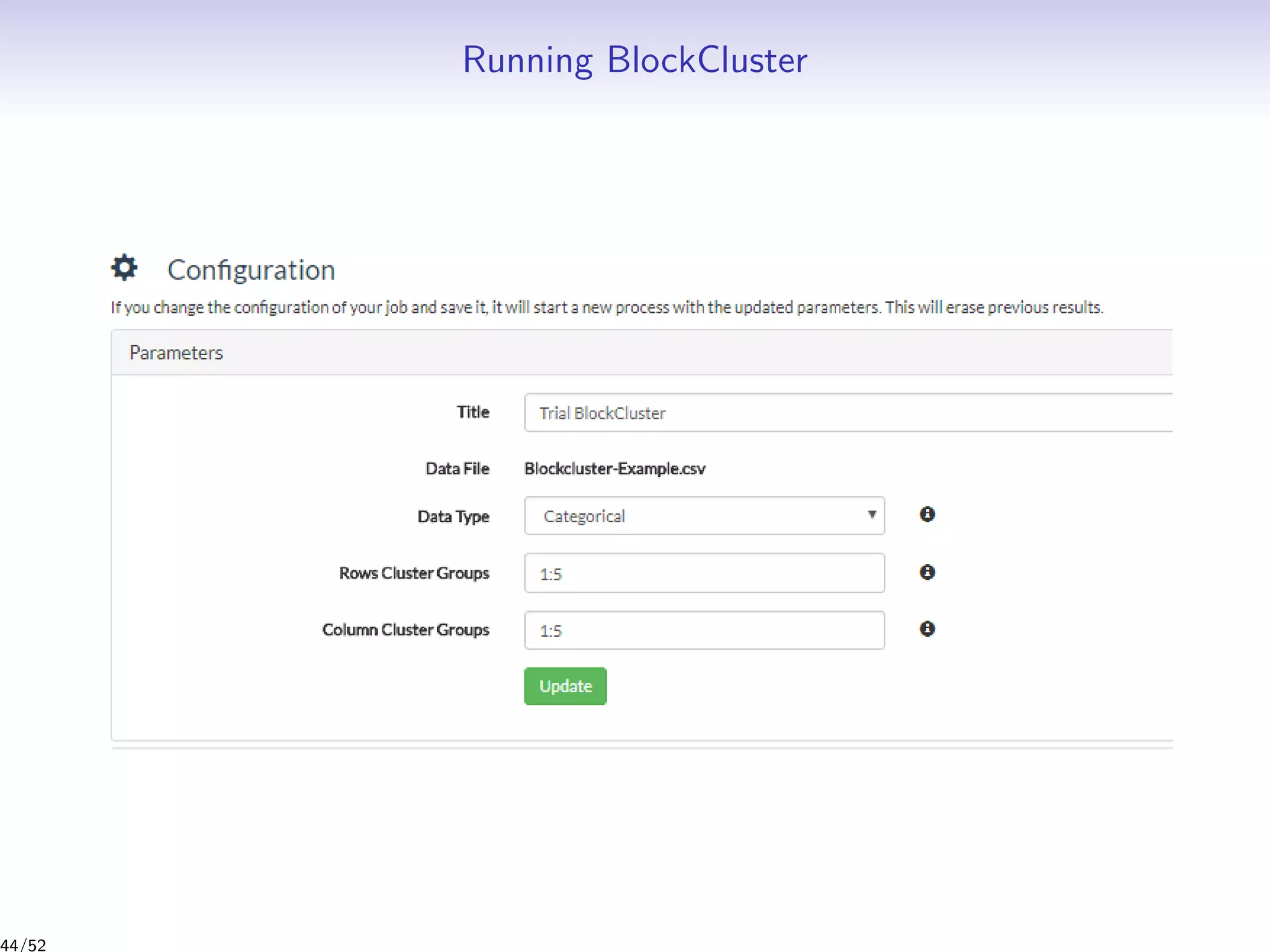Click the configuration change warning sentence

607,307
